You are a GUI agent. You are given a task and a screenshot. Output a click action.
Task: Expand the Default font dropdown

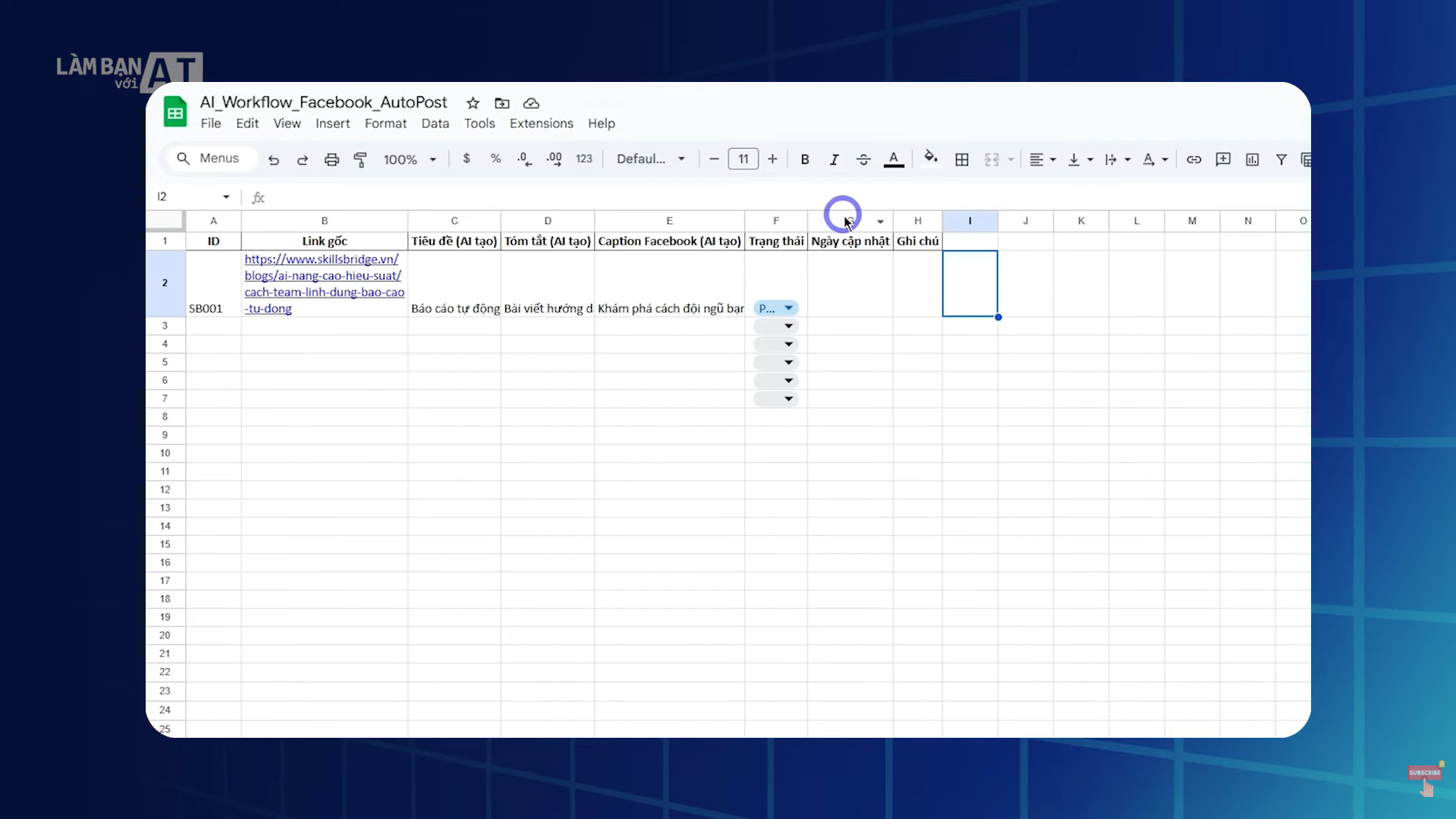[650, 159]
